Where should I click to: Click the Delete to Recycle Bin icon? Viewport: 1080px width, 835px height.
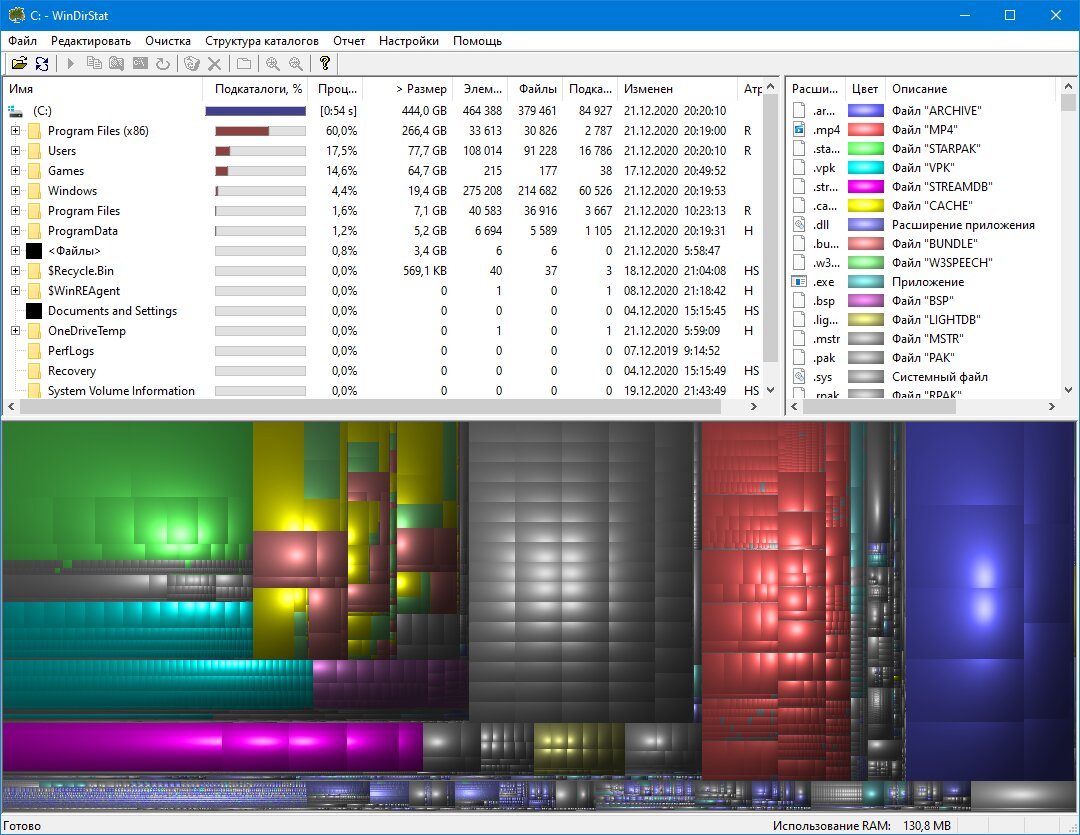[192, 63]
